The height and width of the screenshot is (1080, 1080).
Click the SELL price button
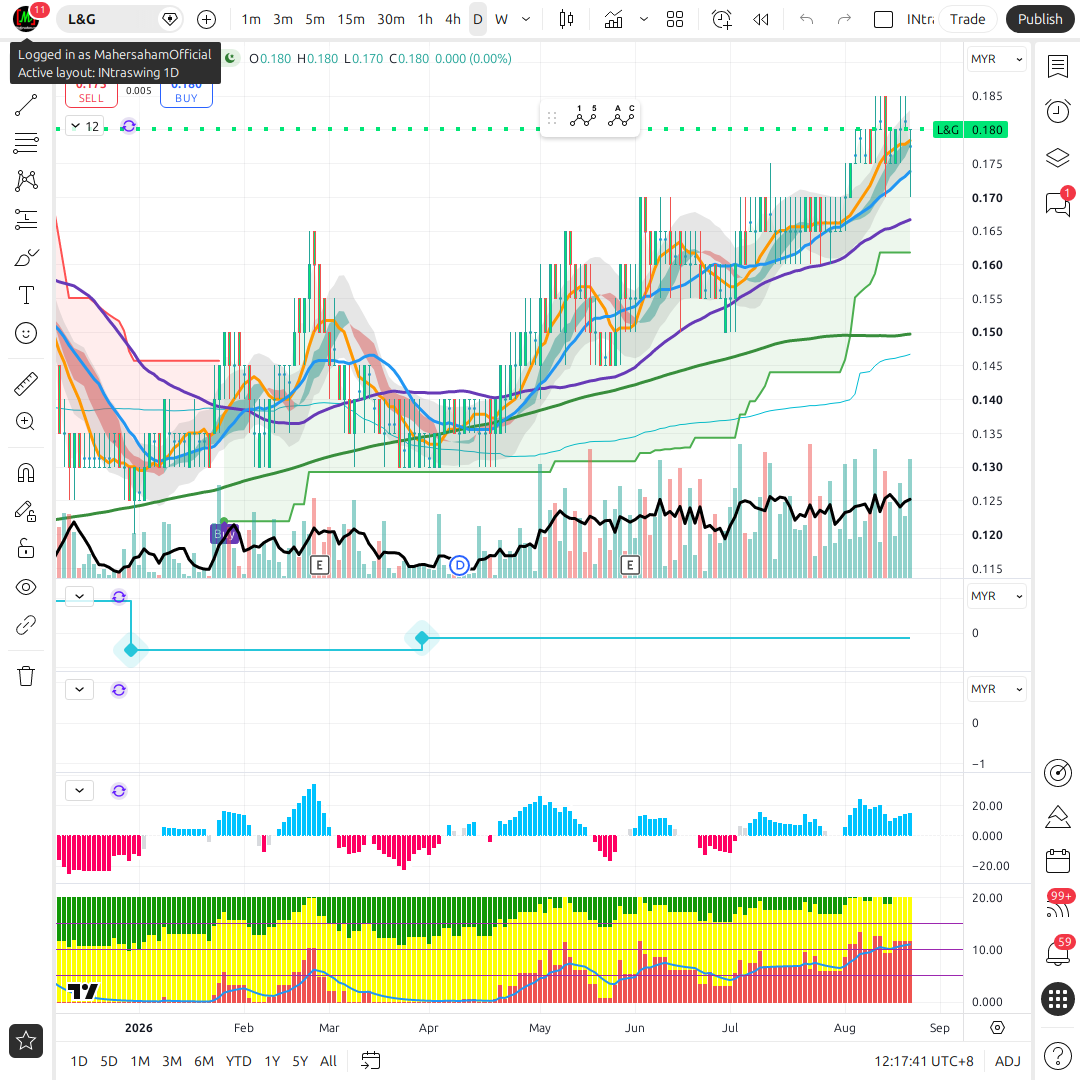[x=91, y=95]
